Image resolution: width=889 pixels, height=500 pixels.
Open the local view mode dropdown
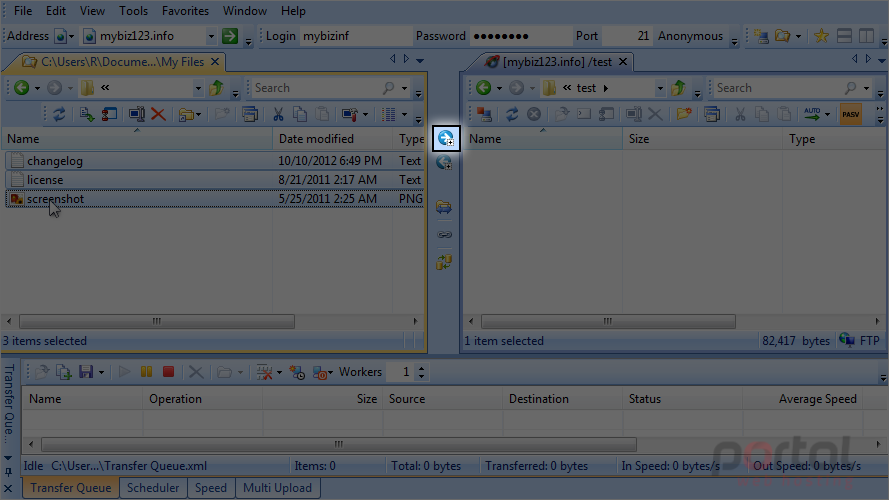pos(404,115)
